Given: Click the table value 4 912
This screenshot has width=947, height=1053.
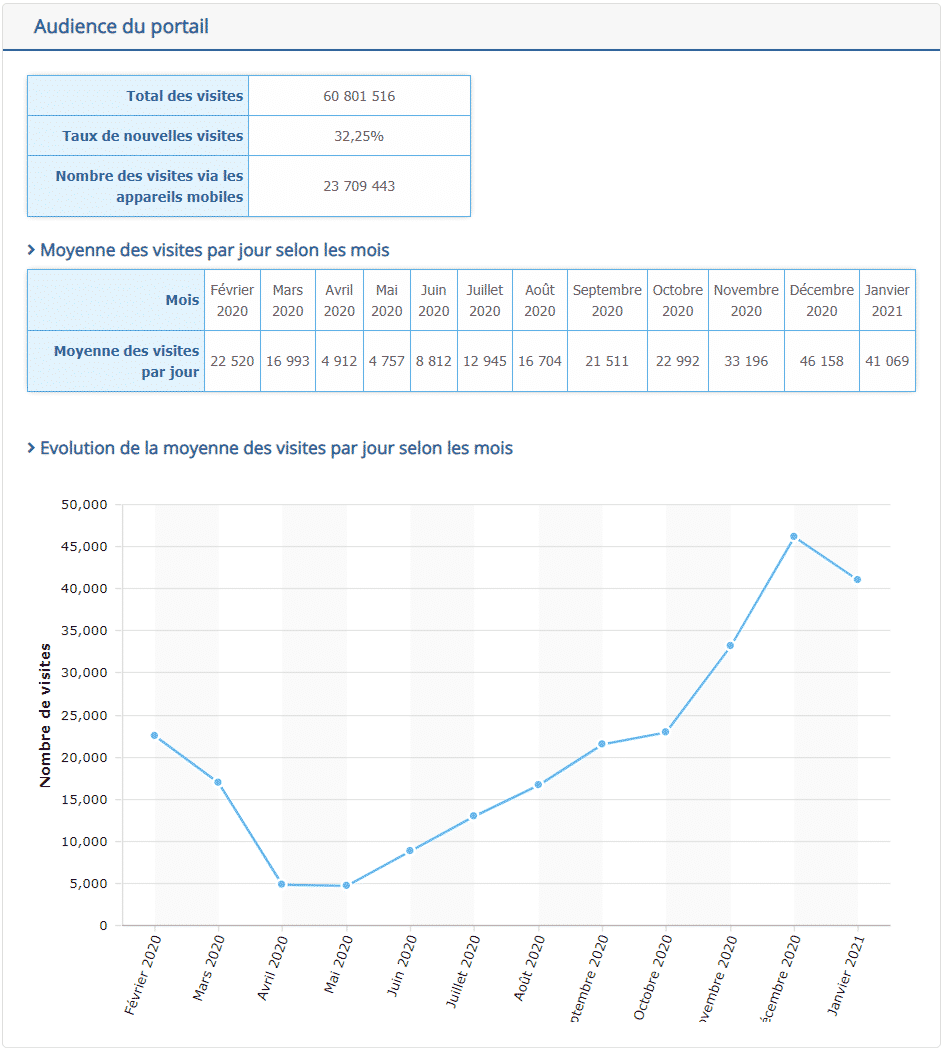Looking at the screenshot, I should pos(339,361).
